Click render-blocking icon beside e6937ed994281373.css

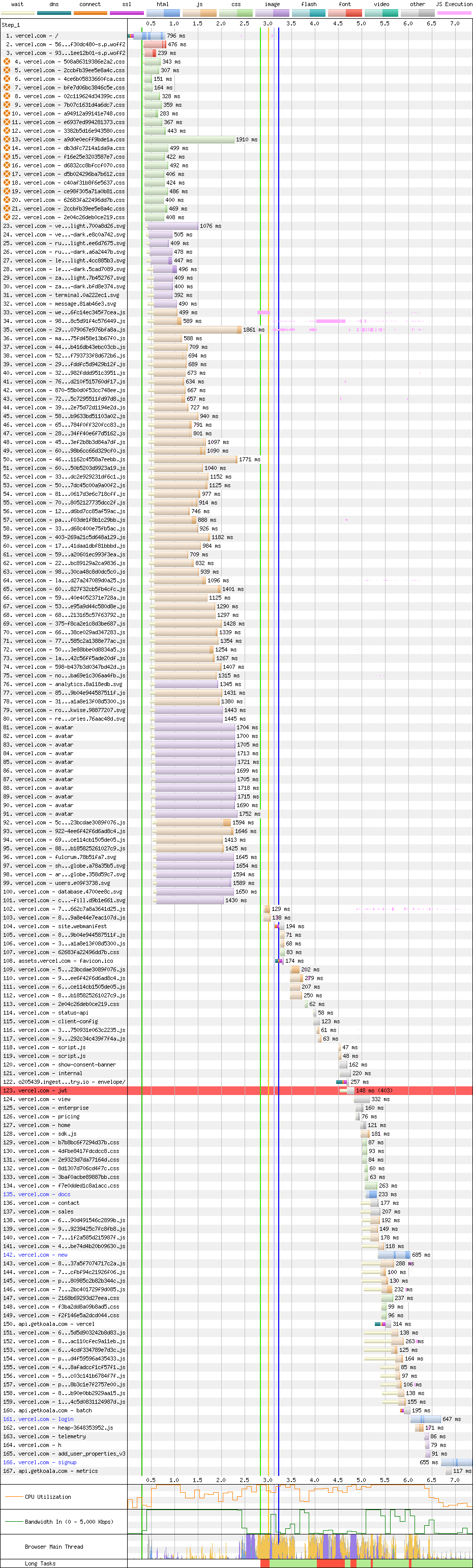(7, 122)
